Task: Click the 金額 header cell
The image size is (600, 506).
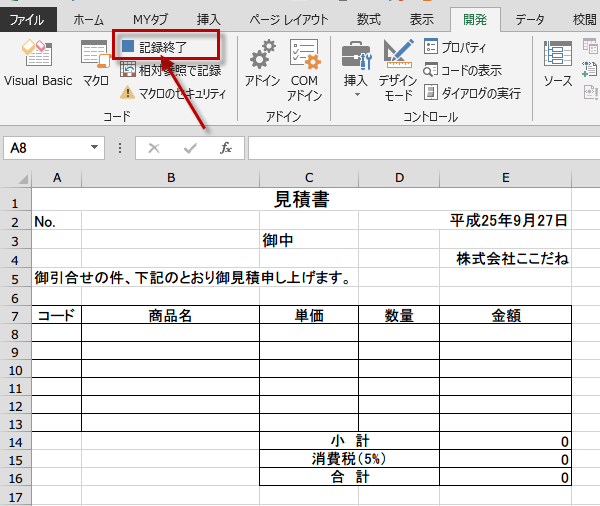Action: point(505,315)
